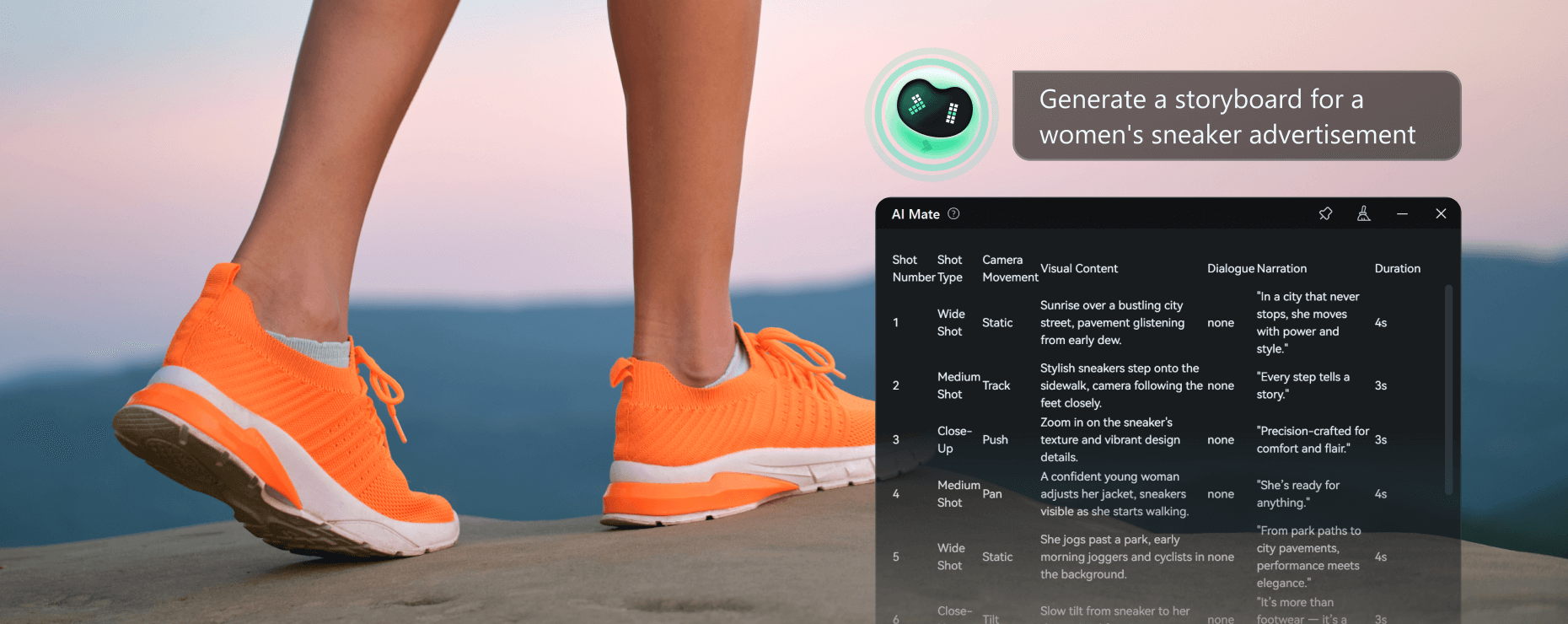Select narration 'She's ready for anything.'
This screenshot has width=1568, height=624.
(x=1298, y=494)
